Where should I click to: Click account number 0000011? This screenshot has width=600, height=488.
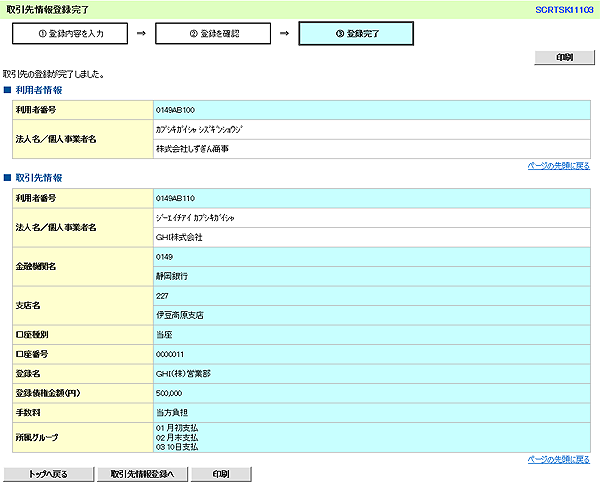[170, 354]
